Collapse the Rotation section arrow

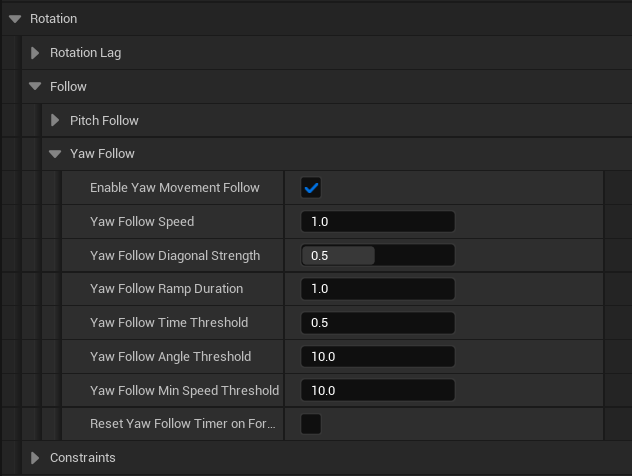point(15,19)
